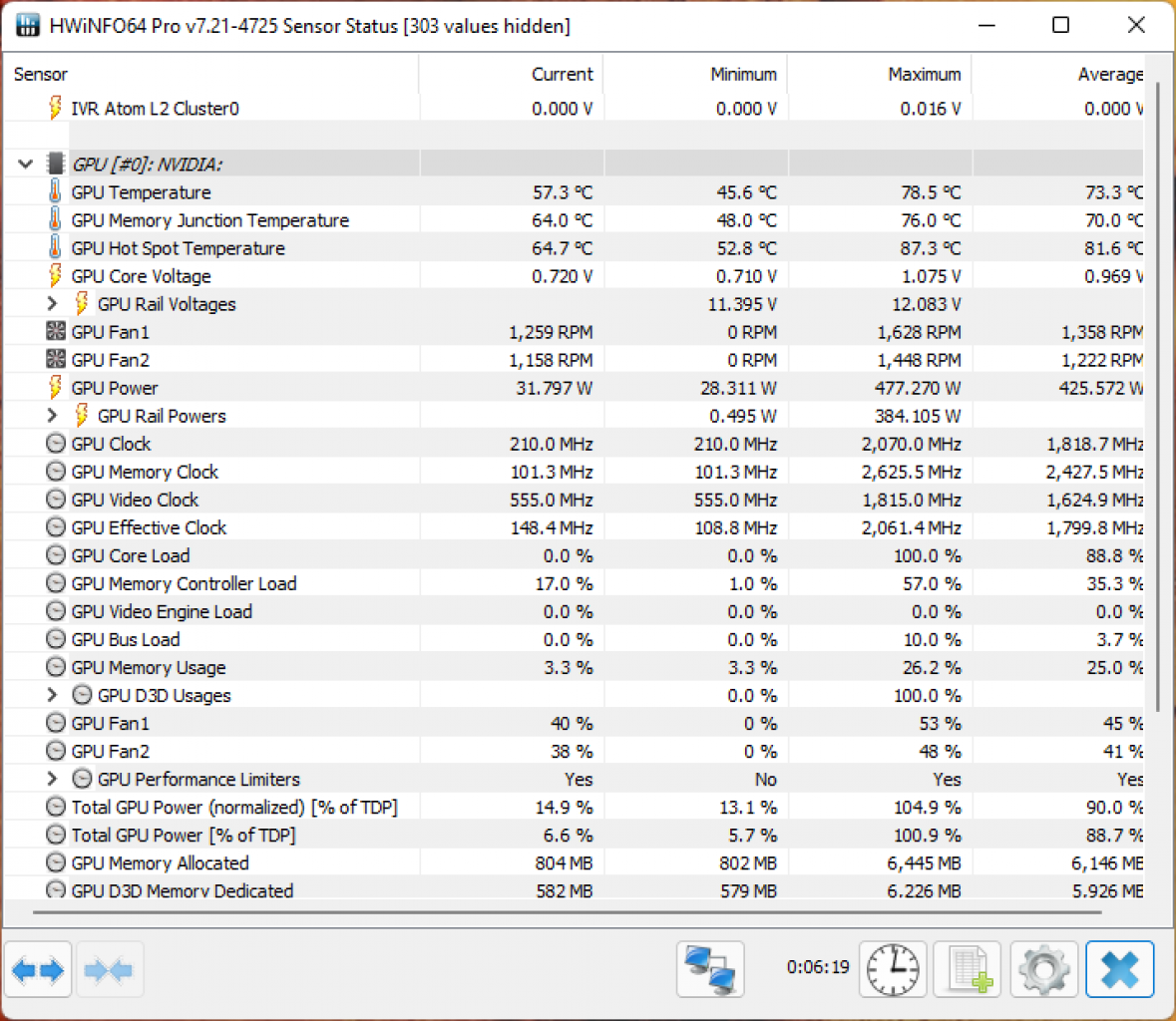Viewport: 1176px width, 1021px height.
Task: Select Total GPU Power (normalized) [% of TDP] row
Action: coord(575,807)
